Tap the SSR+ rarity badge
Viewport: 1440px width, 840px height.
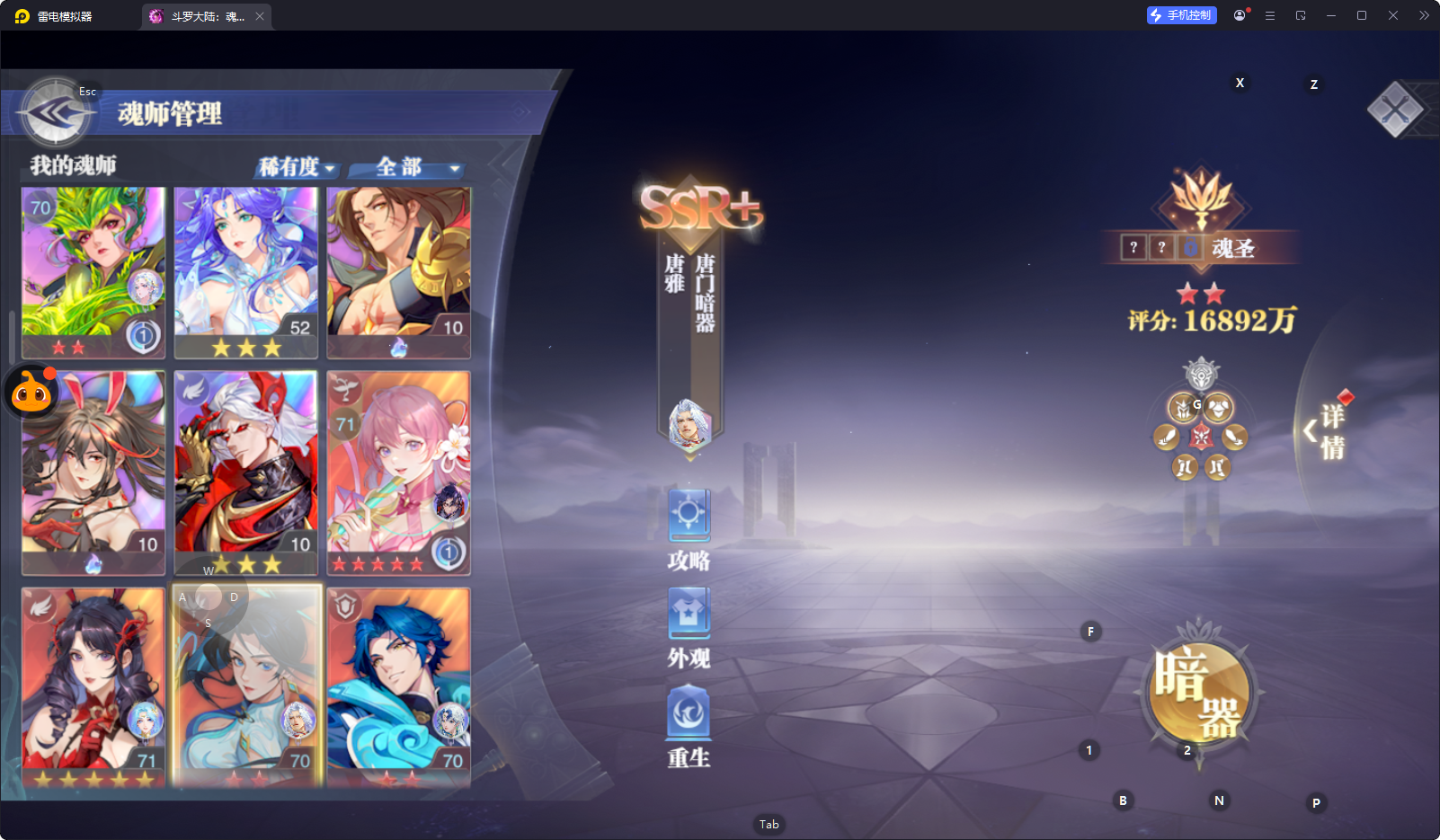pos(700,208)
